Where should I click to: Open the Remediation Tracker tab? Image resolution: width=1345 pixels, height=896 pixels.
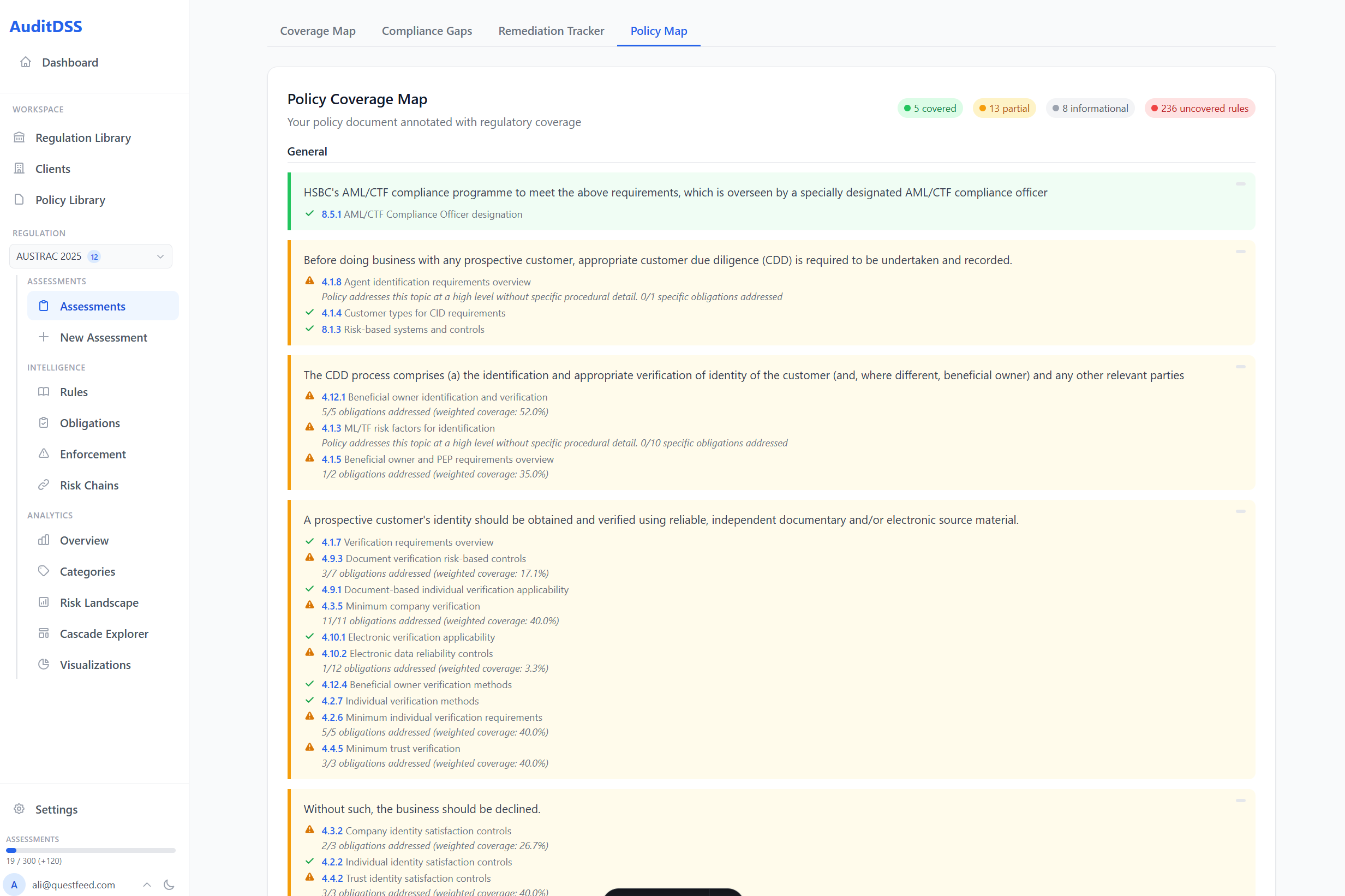pos(551,31)
